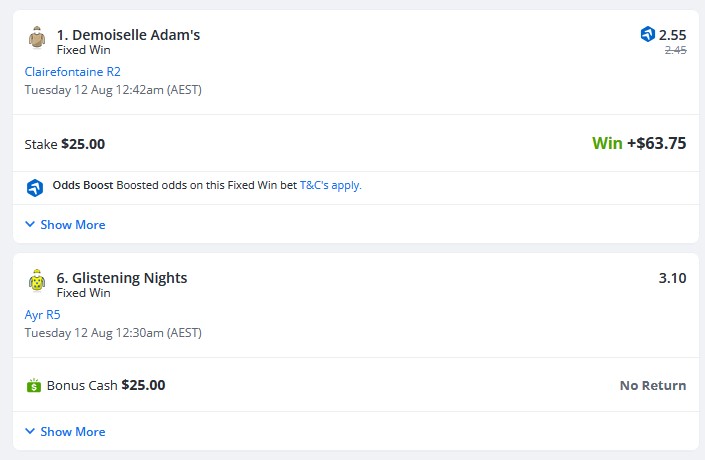Click the Demoiselle Adam's jockey silks icon
This screenshot has width=705, height=460.
click(37, 37)
